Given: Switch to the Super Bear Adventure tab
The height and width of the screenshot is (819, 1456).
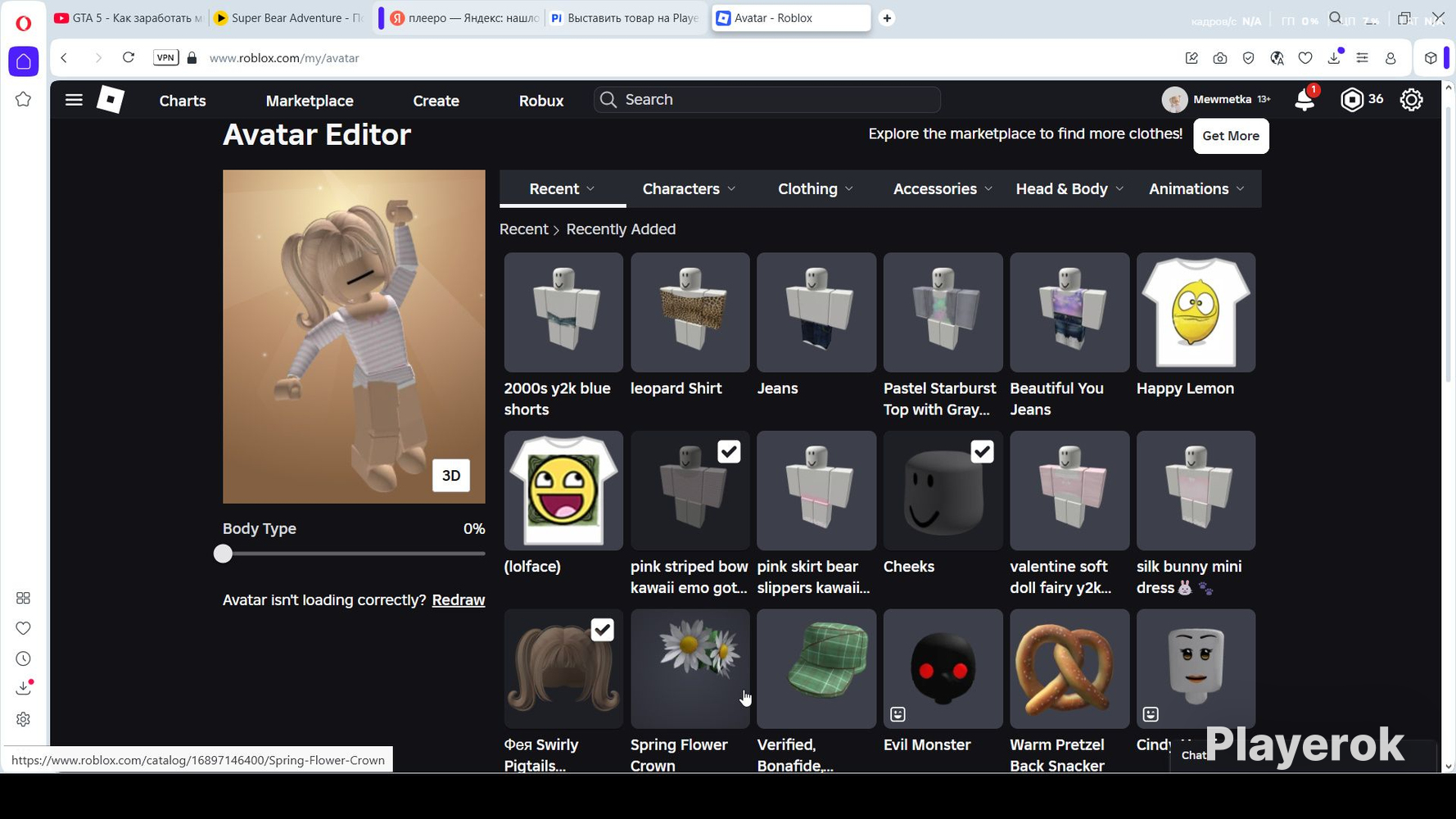Looking at the screenshot, I should (288, 18).
